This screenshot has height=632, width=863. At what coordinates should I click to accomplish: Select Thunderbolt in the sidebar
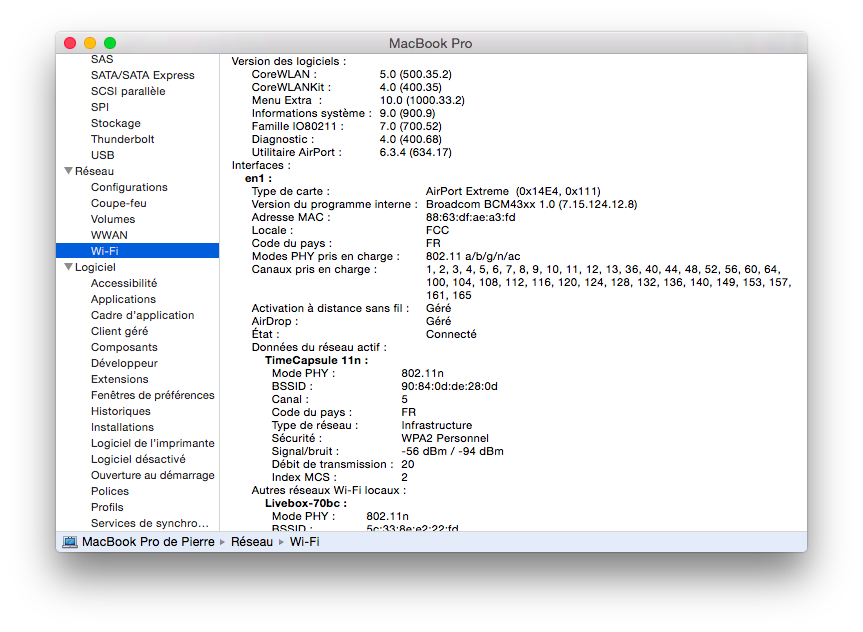(122, 139)
